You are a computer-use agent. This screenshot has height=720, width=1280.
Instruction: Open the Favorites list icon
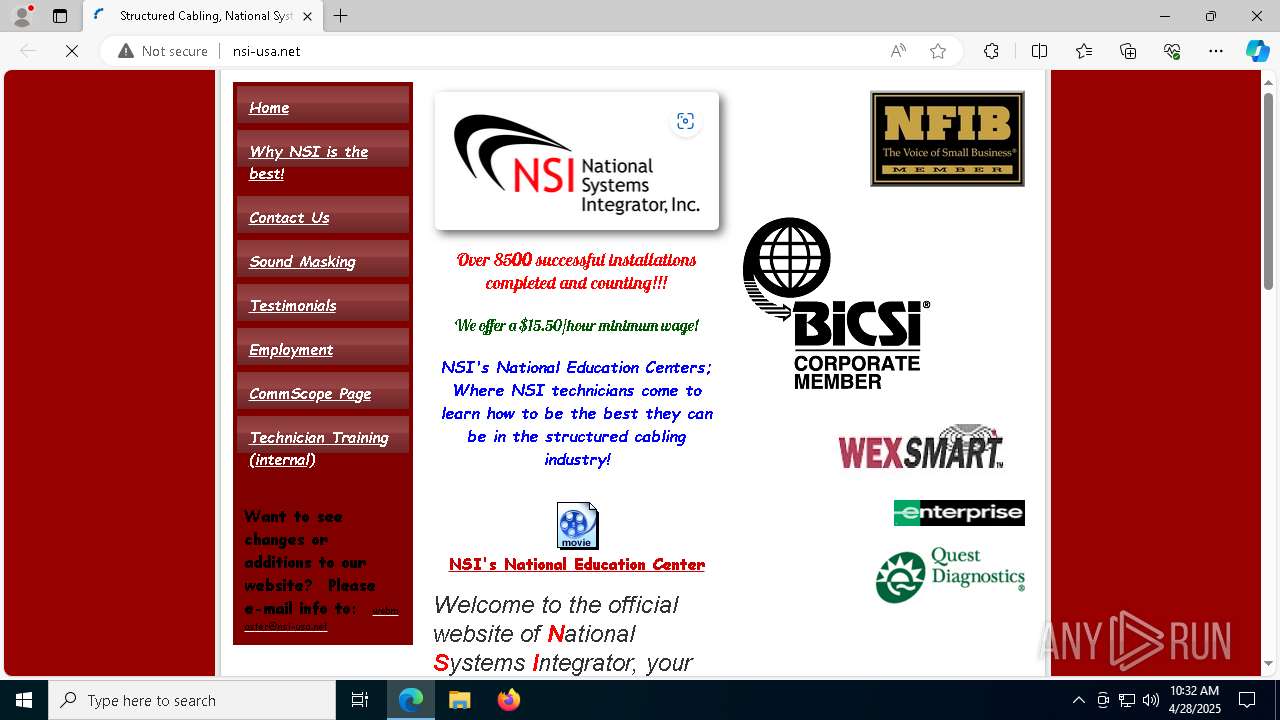(1084, 51)
